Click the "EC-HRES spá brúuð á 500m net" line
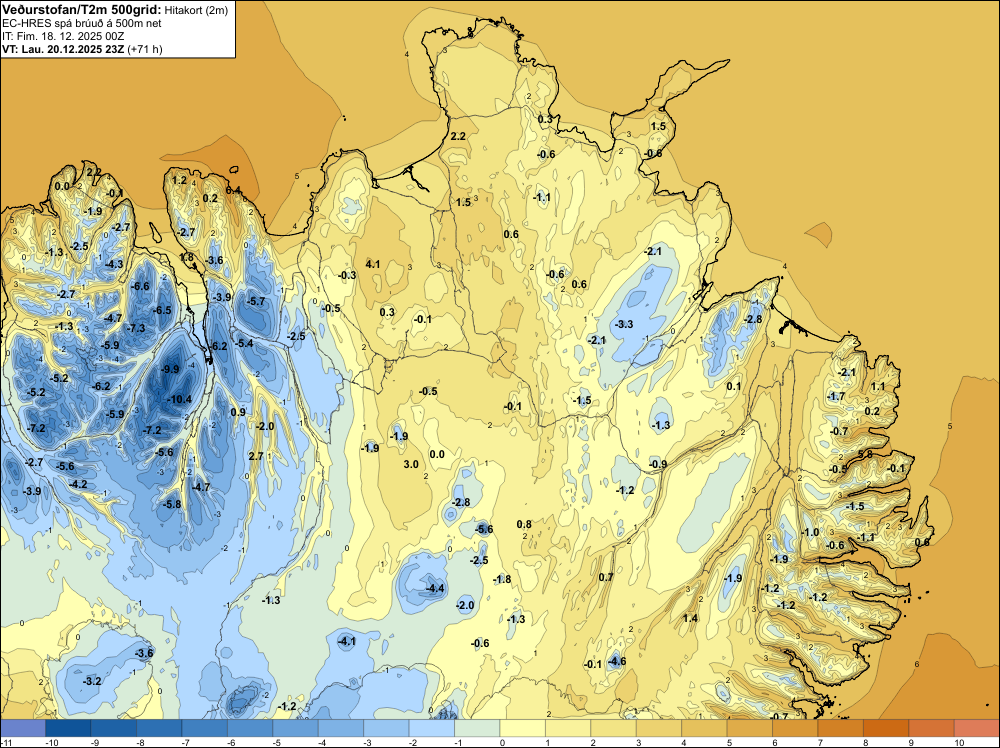This screenshot has height=748, width=1000. point(82,24)
